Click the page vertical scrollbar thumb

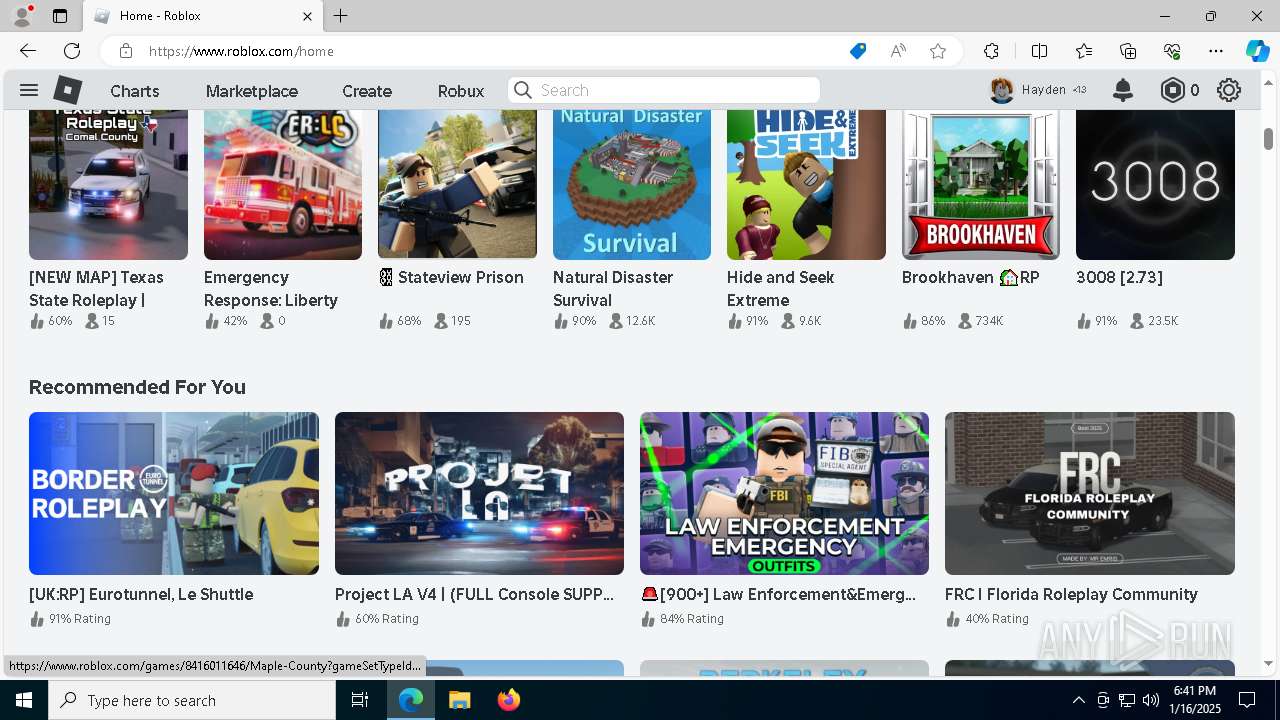[1268, 137]
